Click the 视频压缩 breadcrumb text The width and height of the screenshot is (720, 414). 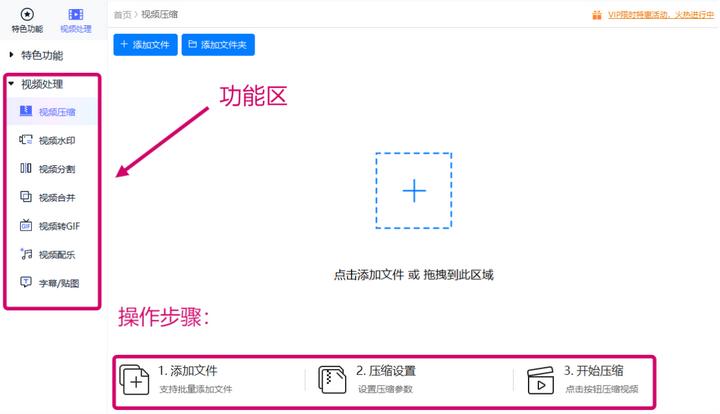click(159, 15)
